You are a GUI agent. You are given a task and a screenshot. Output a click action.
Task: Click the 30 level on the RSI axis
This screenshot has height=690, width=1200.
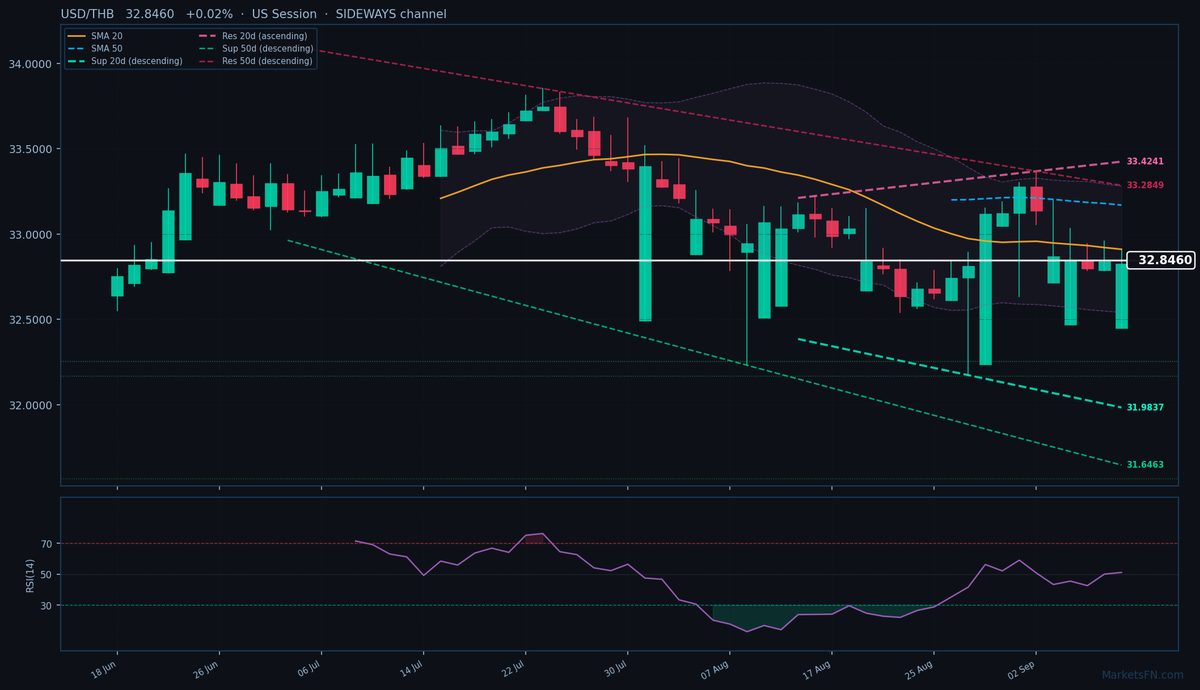[x=46, y=605]
